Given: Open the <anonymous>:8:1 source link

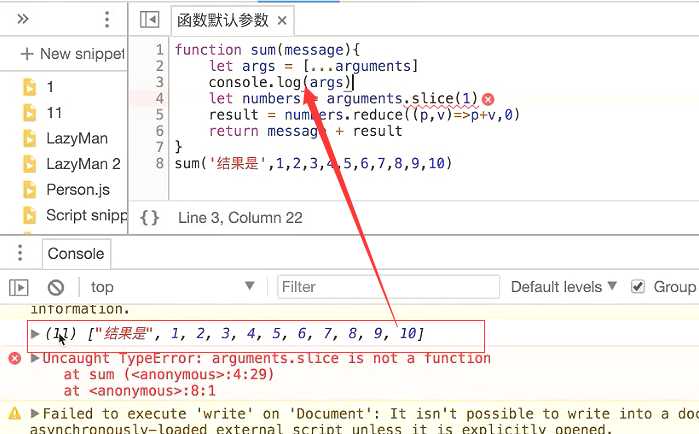Looking at the screenshot, I should coord(152,391).
